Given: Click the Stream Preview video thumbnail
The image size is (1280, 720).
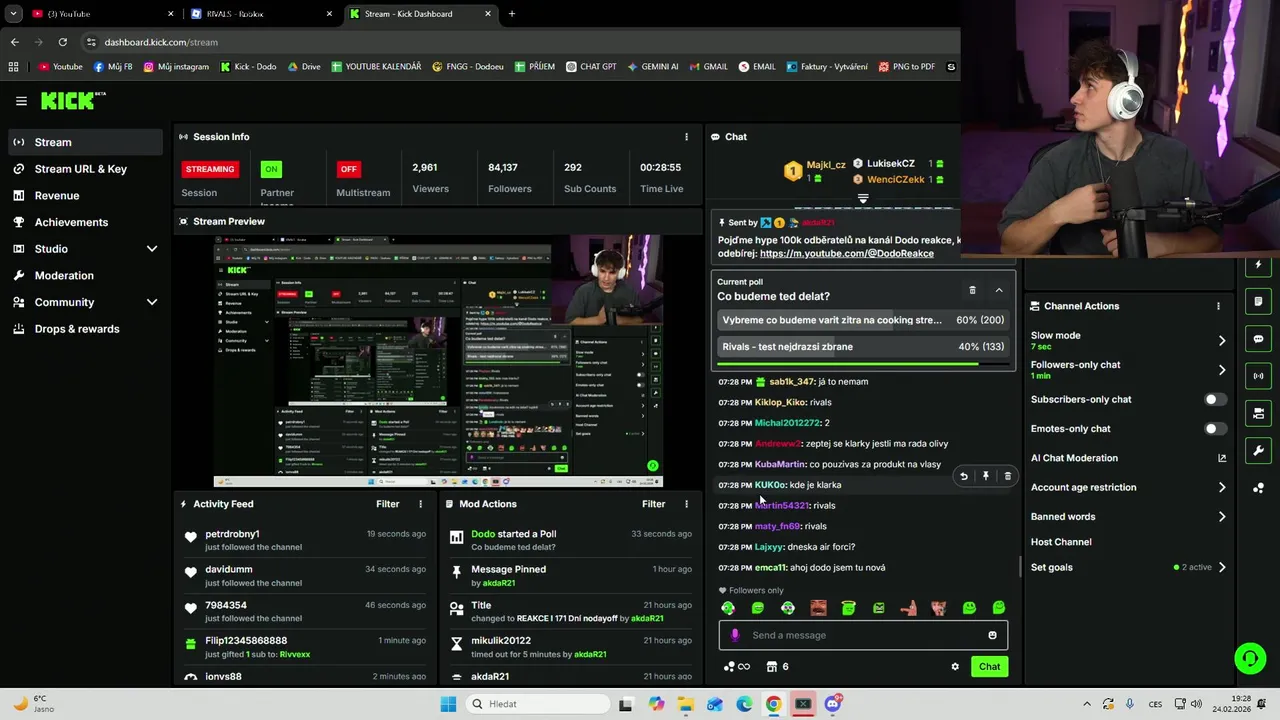Looking at the screenshot, I should click(438, 361).
